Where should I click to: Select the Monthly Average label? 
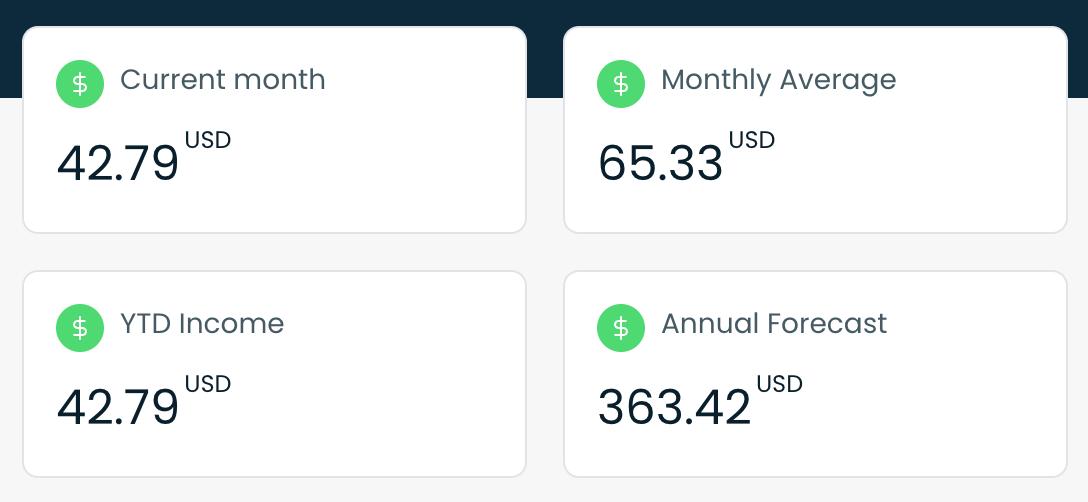coord(779,82)
